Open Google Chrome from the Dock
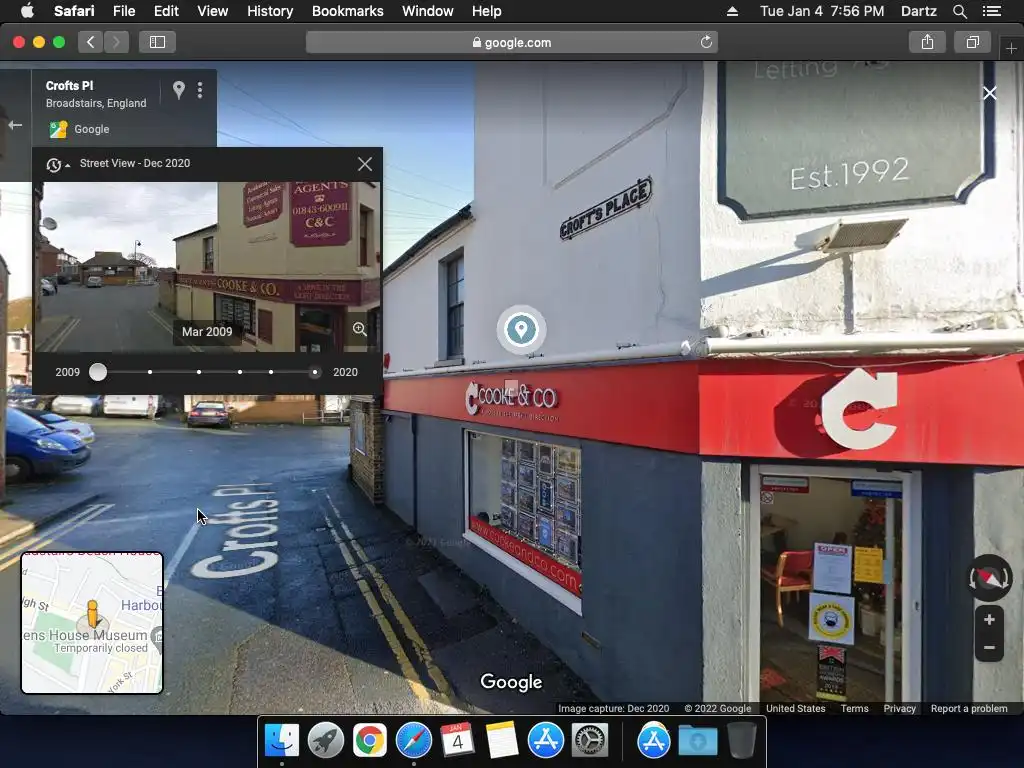Image resolution: width=1024 pixels, height=768 pixels. (370, 741)
